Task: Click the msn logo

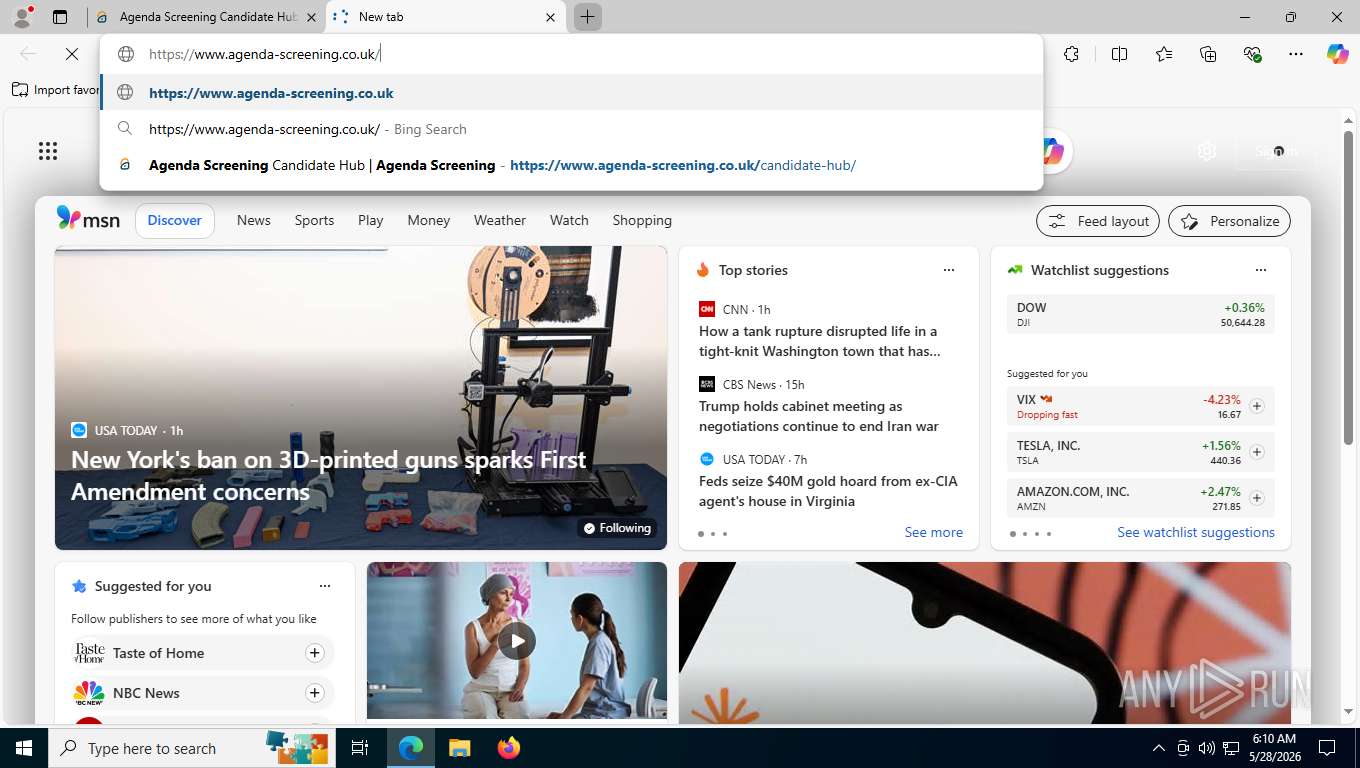Action: point(88,219)
